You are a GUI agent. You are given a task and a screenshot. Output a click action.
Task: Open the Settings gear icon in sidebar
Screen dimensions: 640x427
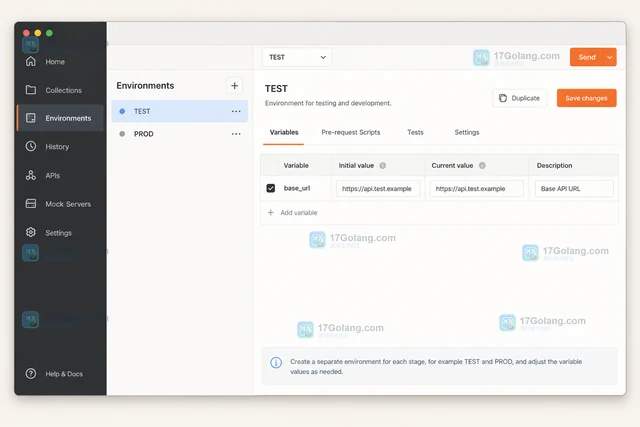click(x=31, y=232)
